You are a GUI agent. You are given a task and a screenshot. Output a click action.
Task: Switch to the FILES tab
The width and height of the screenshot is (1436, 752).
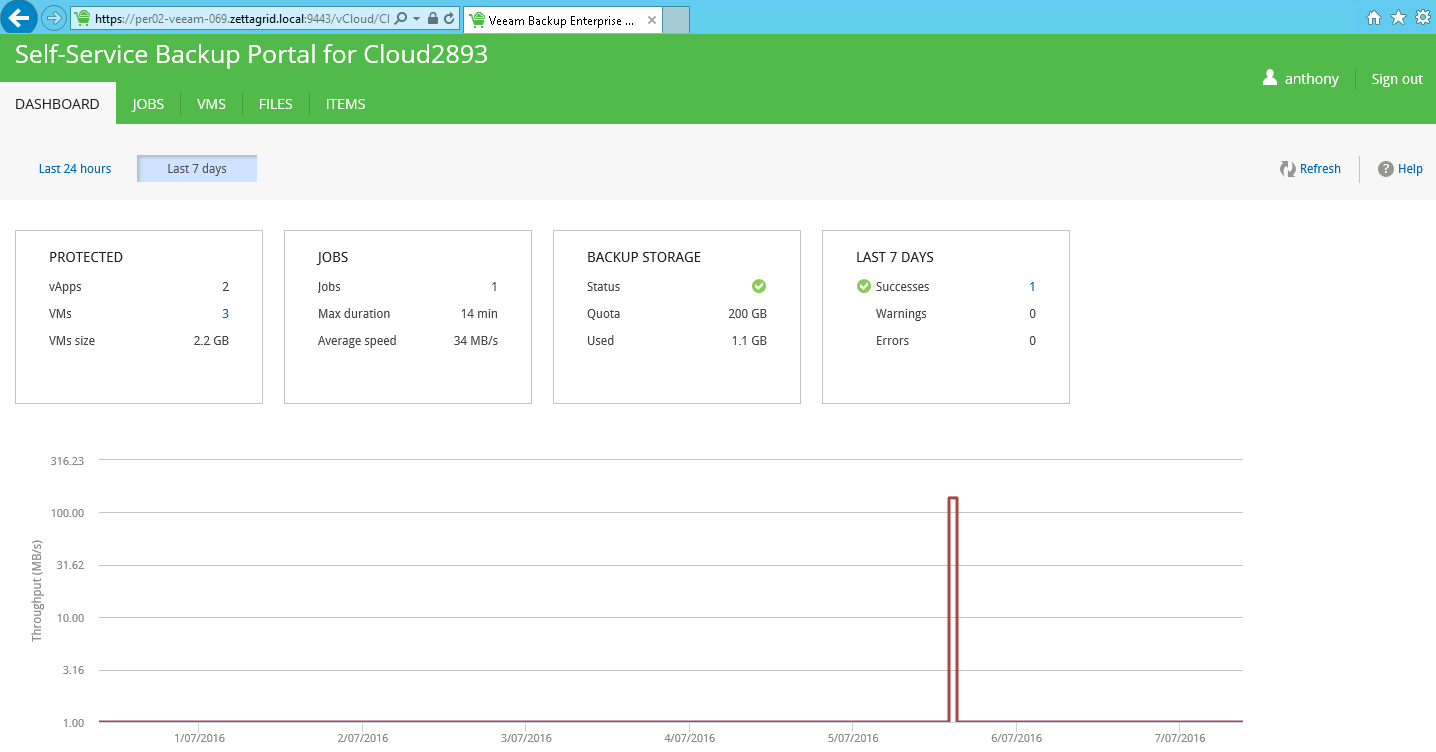coord(276,103)
